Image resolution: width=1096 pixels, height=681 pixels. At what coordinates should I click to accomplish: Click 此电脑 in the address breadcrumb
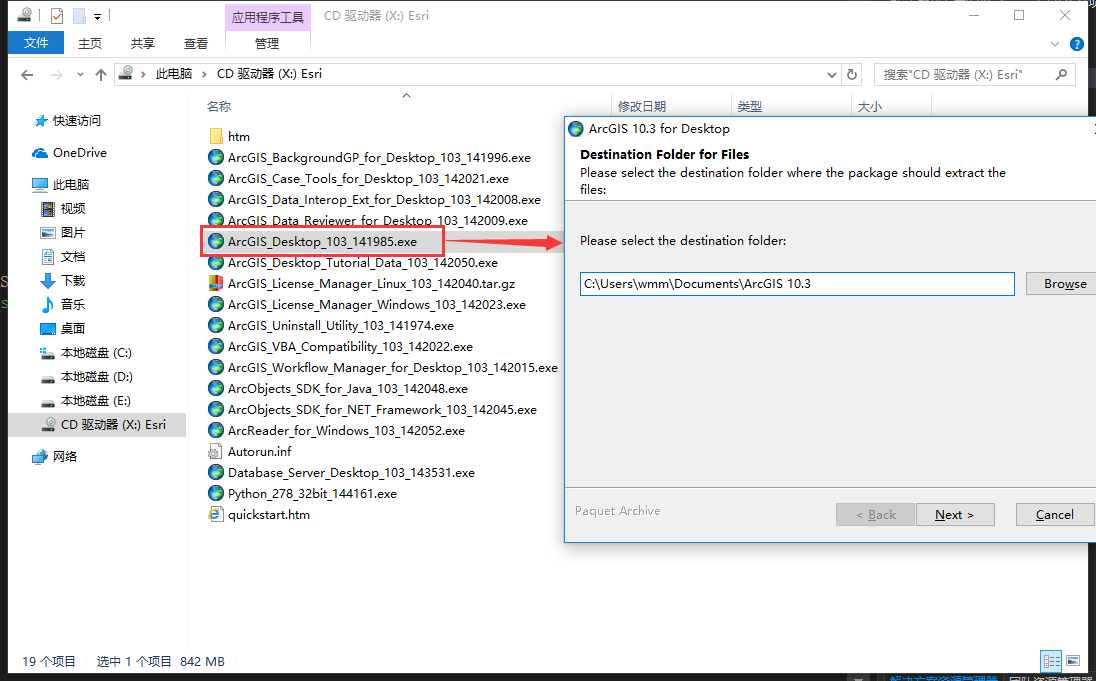click(x=173, y=74)
